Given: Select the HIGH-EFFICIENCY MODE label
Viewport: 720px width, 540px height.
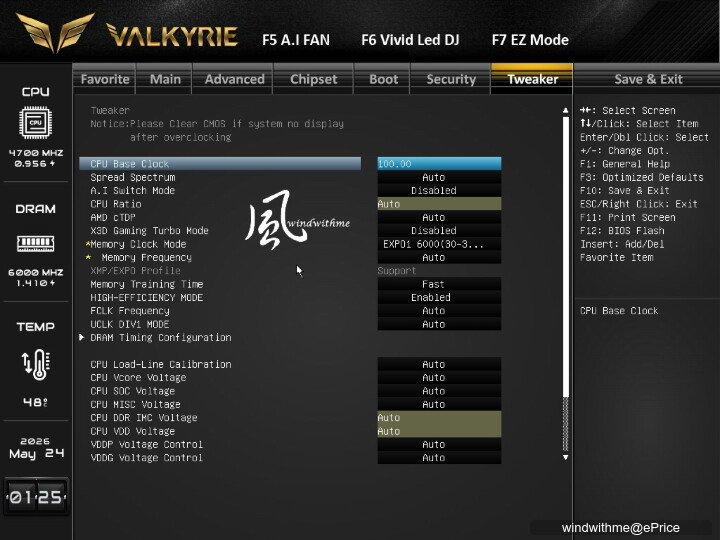Looking at the screenshot, I should [146, 298].
